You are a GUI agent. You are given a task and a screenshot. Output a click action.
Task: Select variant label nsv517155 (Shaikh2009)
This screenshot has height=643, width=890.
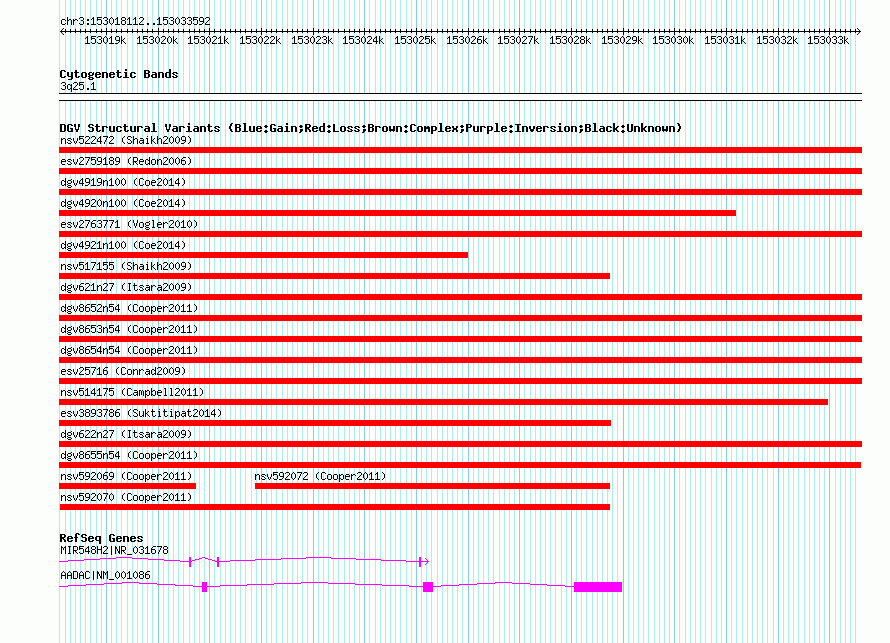[x=126, y=266]
